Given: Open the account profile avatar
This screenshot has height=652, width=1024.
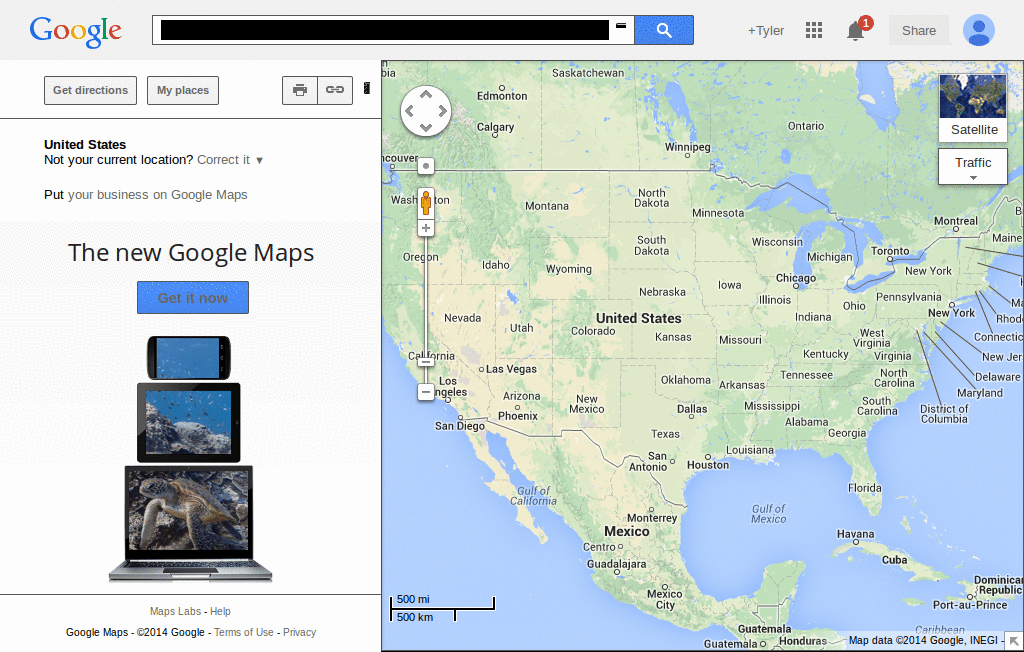Looking at the screenshot, I should click(x=978, y=30).
